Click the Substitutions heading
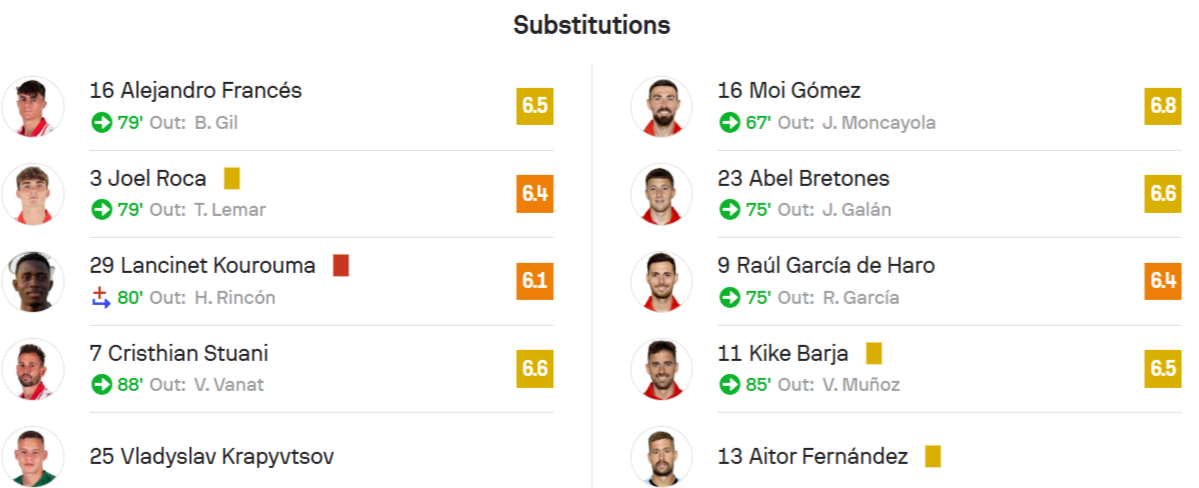This screenshot has width=1199, height=488. point(592,25)
